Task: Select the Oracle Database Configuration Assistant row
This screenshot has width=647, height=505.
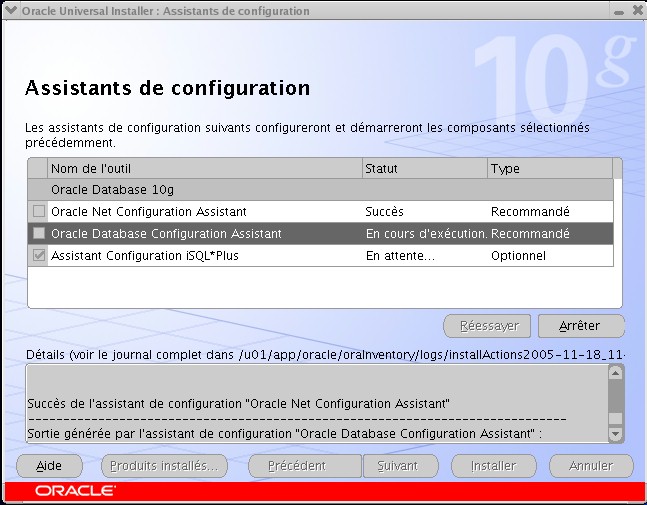Action: [x=320, y=234]
